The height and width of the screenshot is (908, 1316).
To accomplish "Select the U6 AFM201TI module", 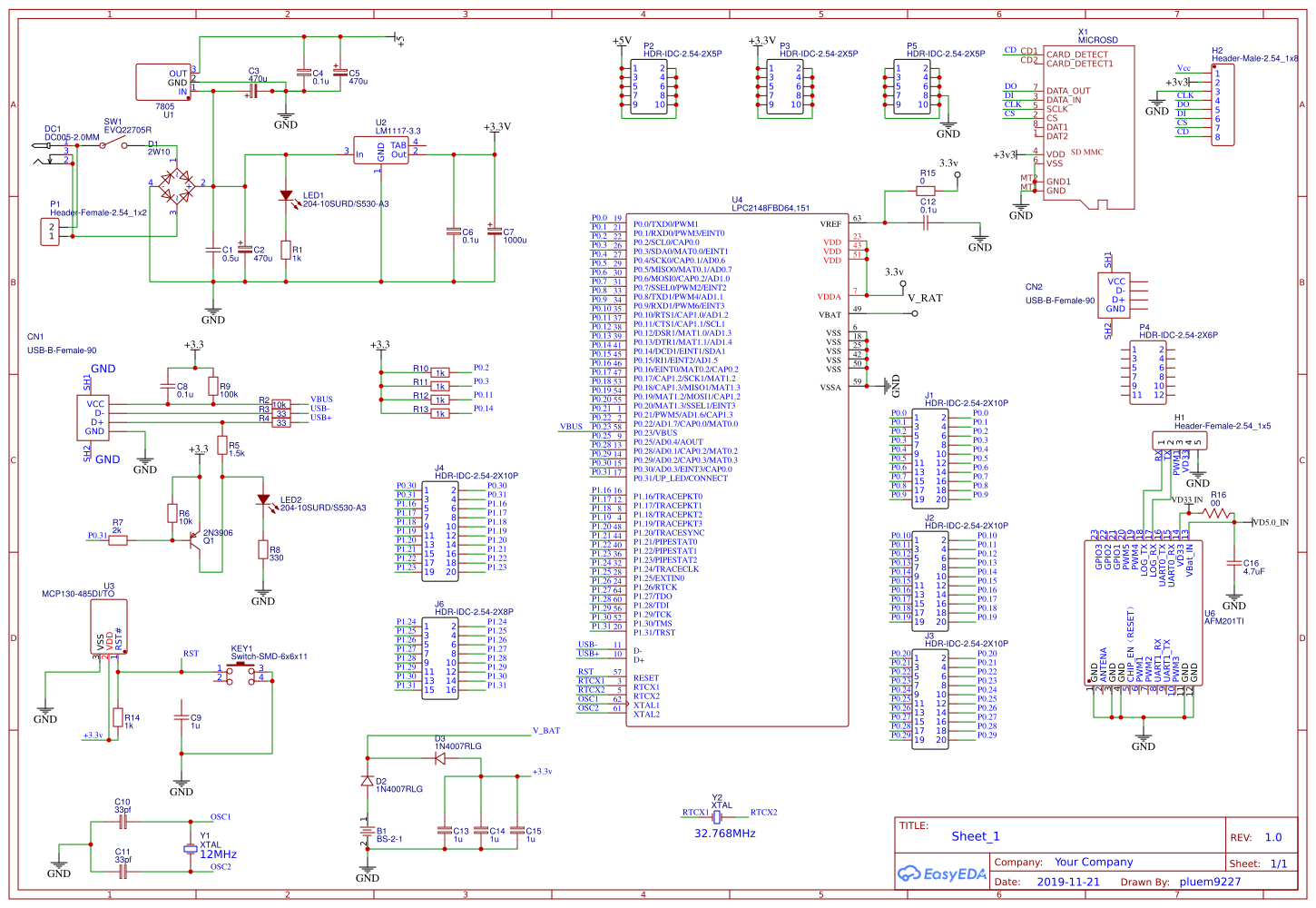I will [1144, 613].
